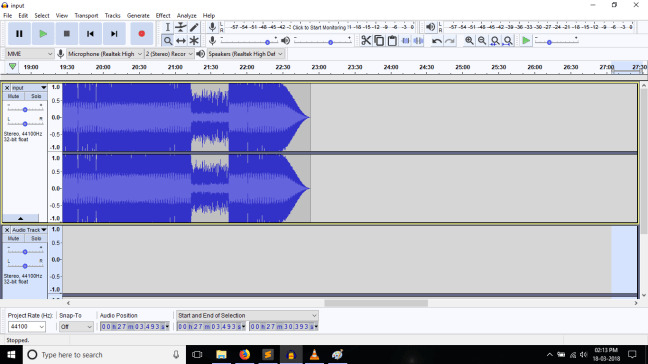Redo the last undone action
This screenshot has height=364, width=648.
(x=450, y=40)
